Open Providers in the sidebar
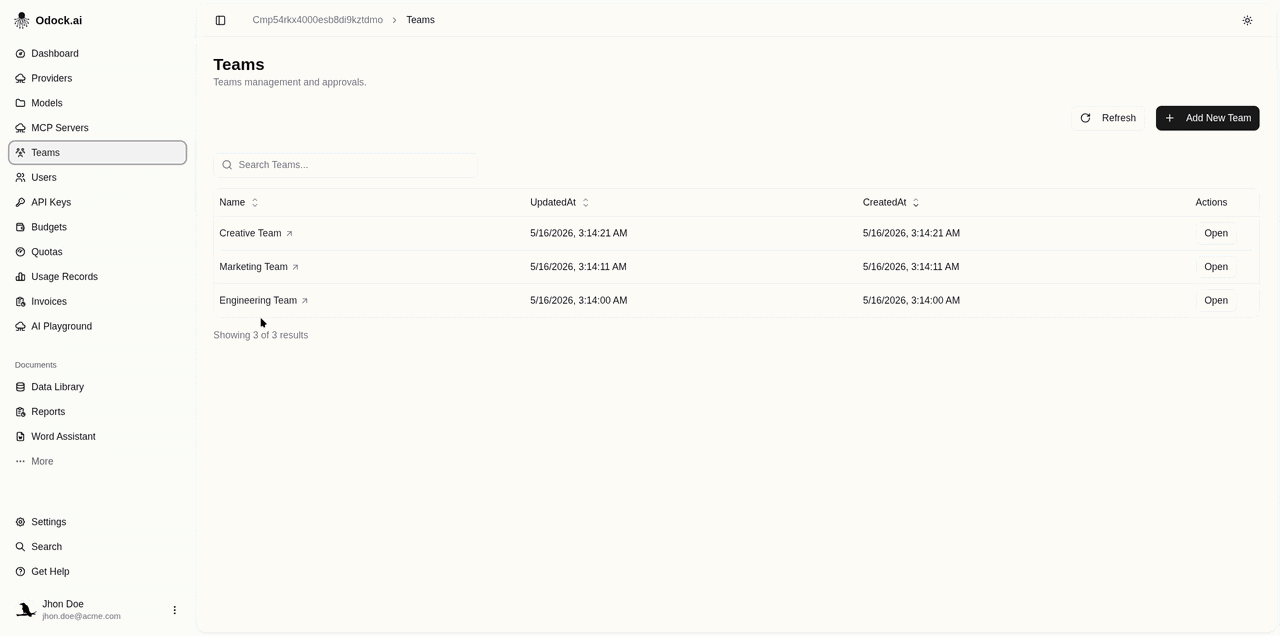Viewport: 1280px width, 636px height. coord(97,78)
